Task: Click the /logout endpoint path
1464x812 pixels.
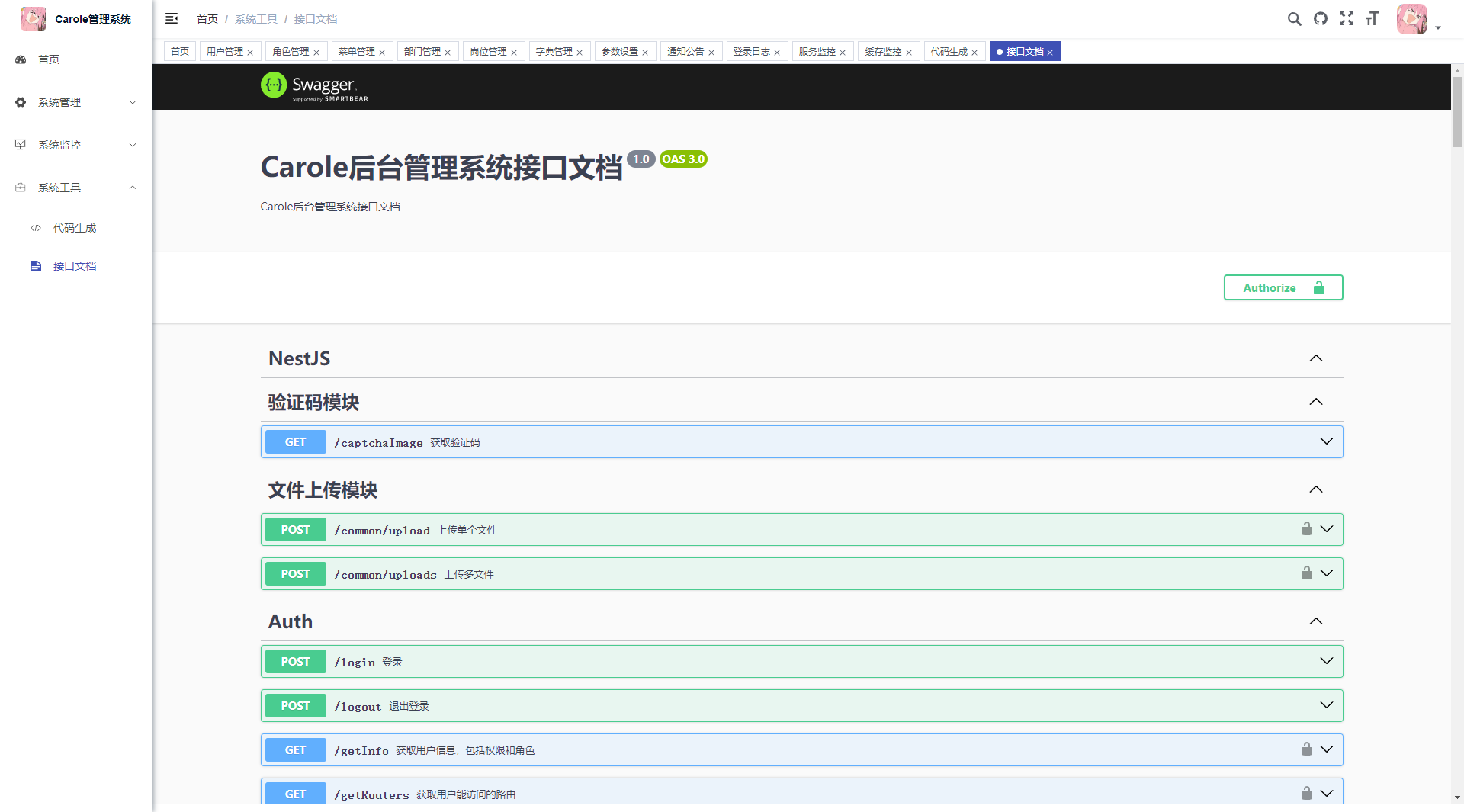Action: coord(358,707)
